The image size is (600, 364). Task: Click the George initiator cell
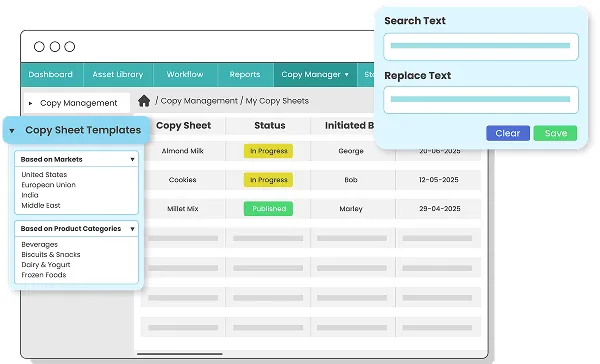tap(351, 151)
